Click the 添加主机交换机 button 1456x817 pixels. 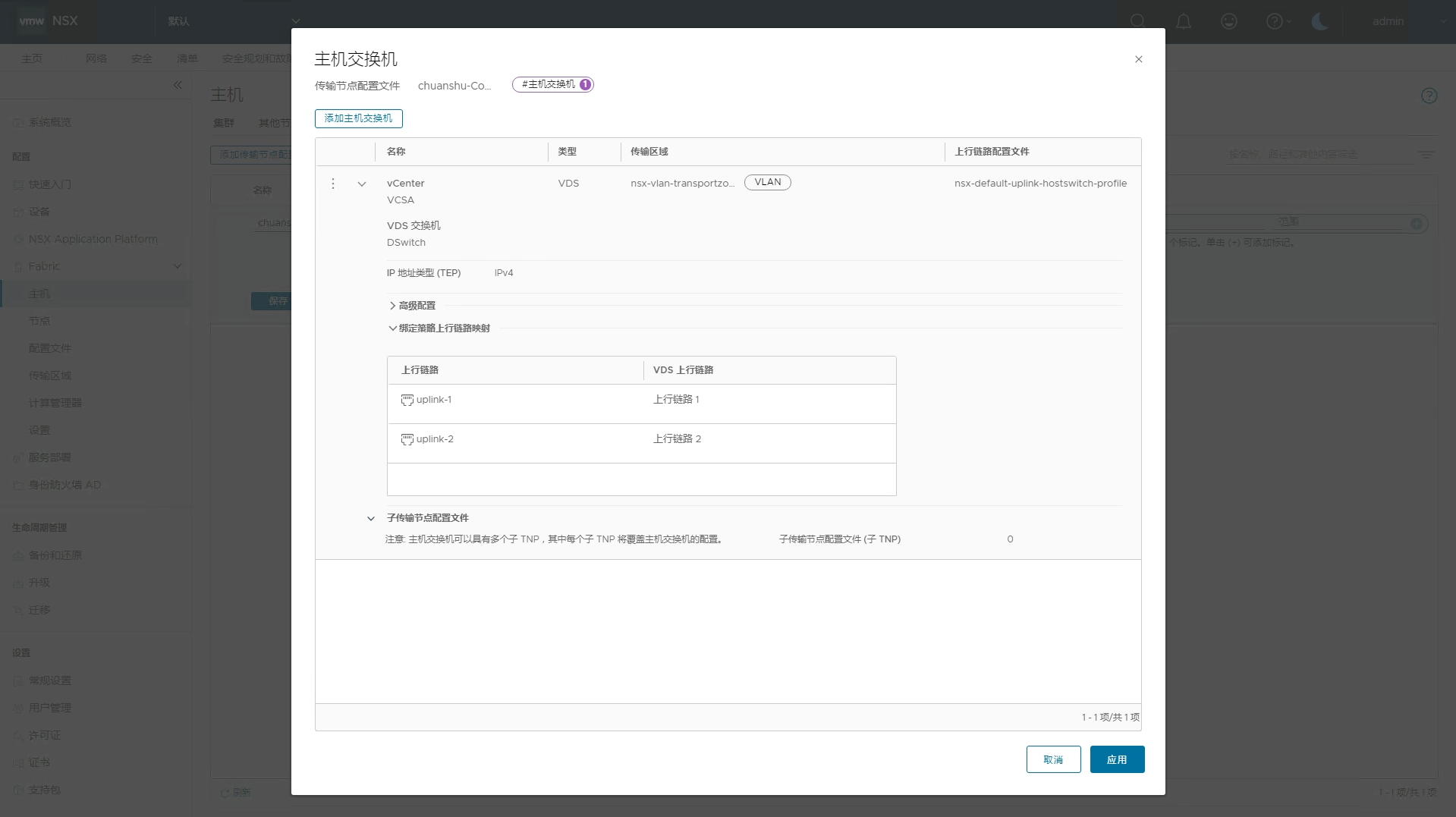(358, 118)
